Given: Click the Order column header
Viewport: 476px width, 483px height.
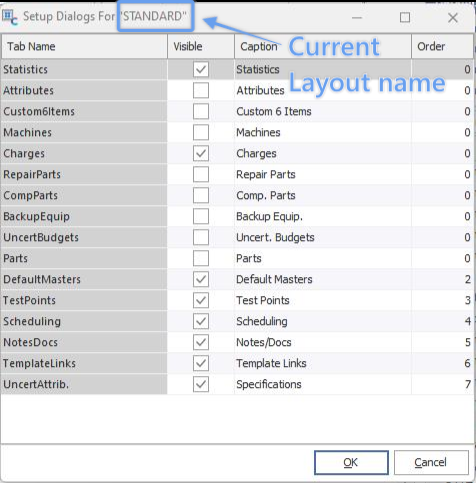Looking at the screenshot, I should pos(442,46).
